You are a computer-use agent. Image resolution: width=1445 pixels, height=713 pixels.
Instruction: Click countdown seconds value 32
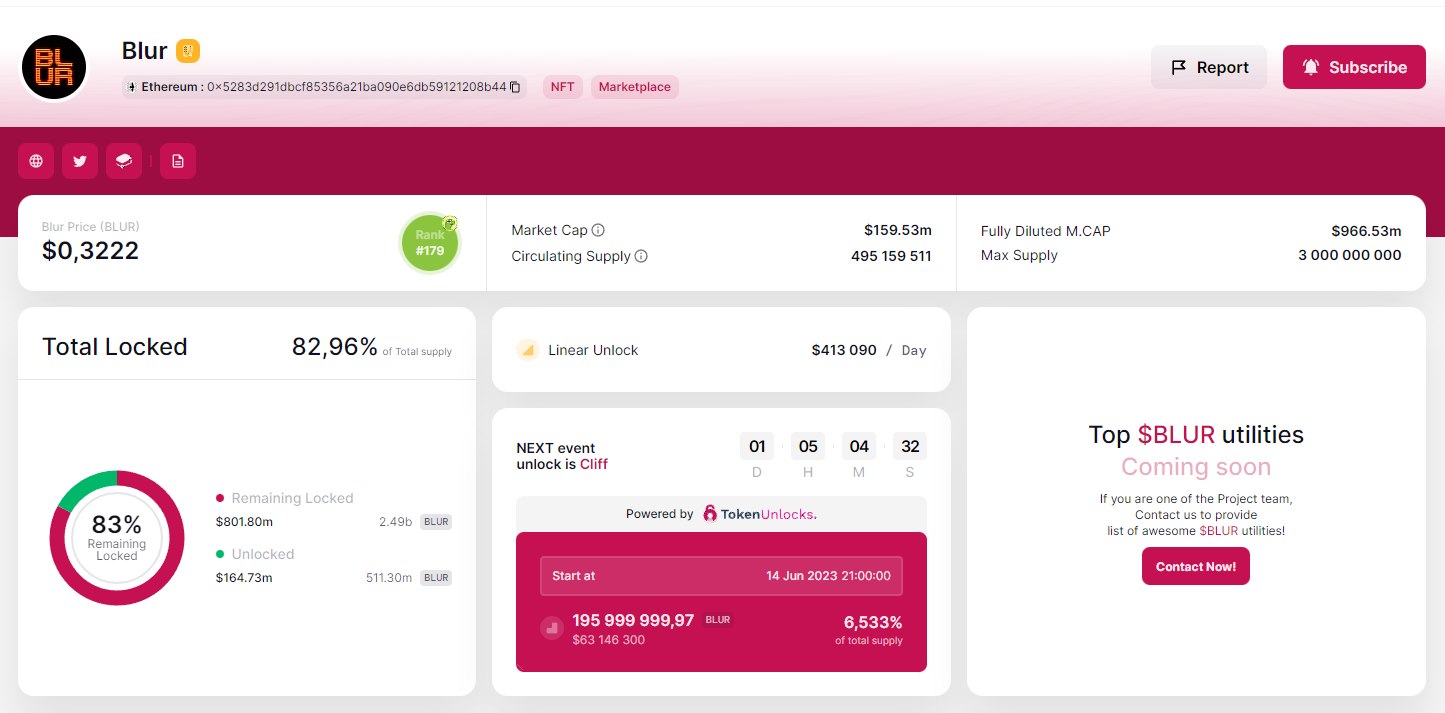(910, 446)
